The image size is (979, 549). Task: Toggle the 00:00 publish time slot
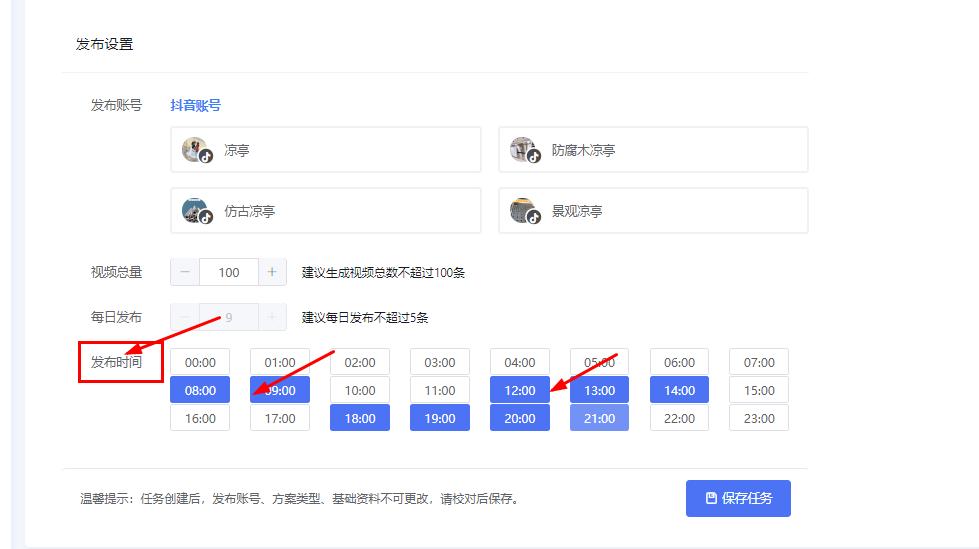[x=200, y=362]
